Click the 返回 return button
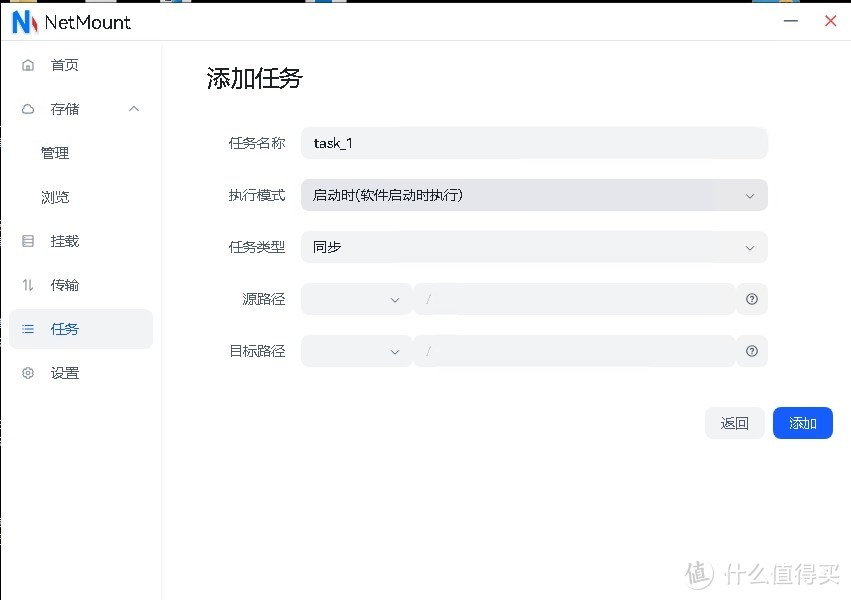The width and height of the screenshot is (851, 600). point(735,423)
